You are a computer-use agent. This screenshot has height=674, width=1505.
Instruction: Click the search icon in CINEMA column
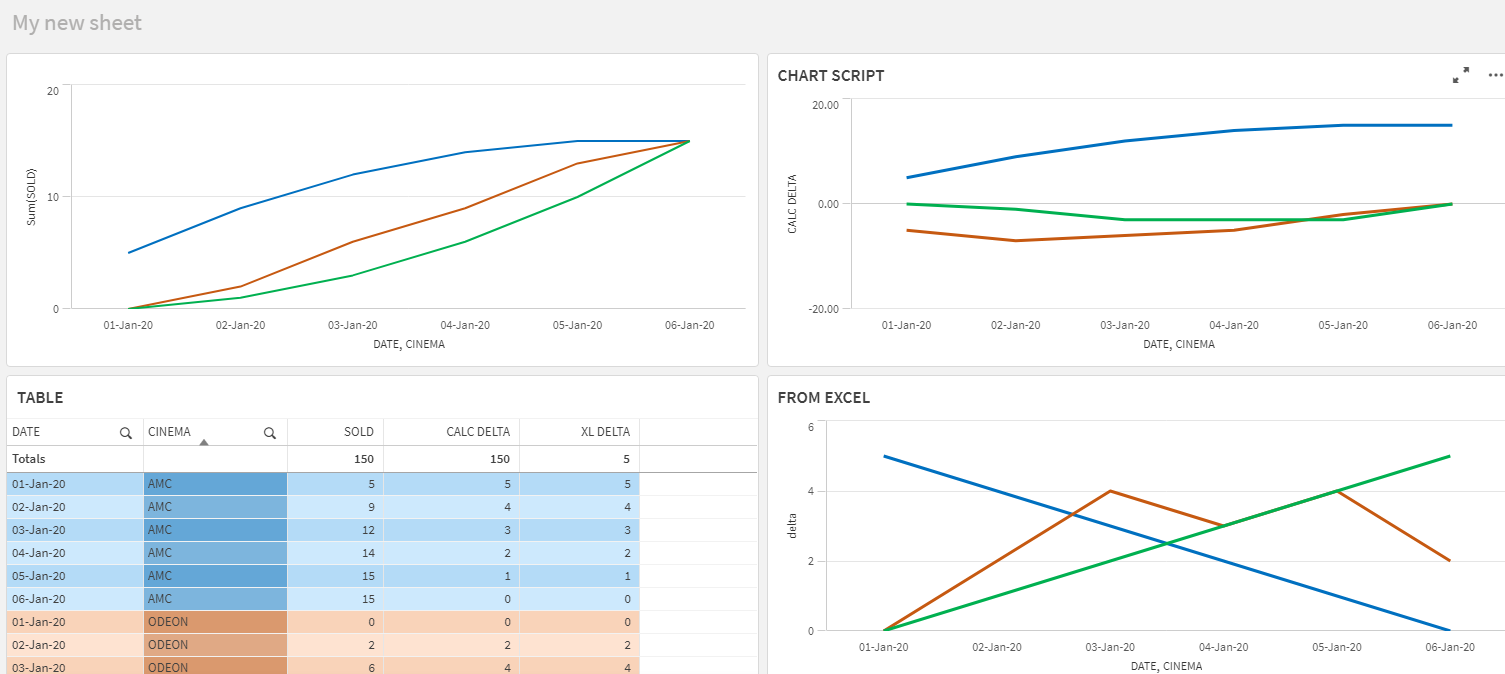[x=270, y=433]
